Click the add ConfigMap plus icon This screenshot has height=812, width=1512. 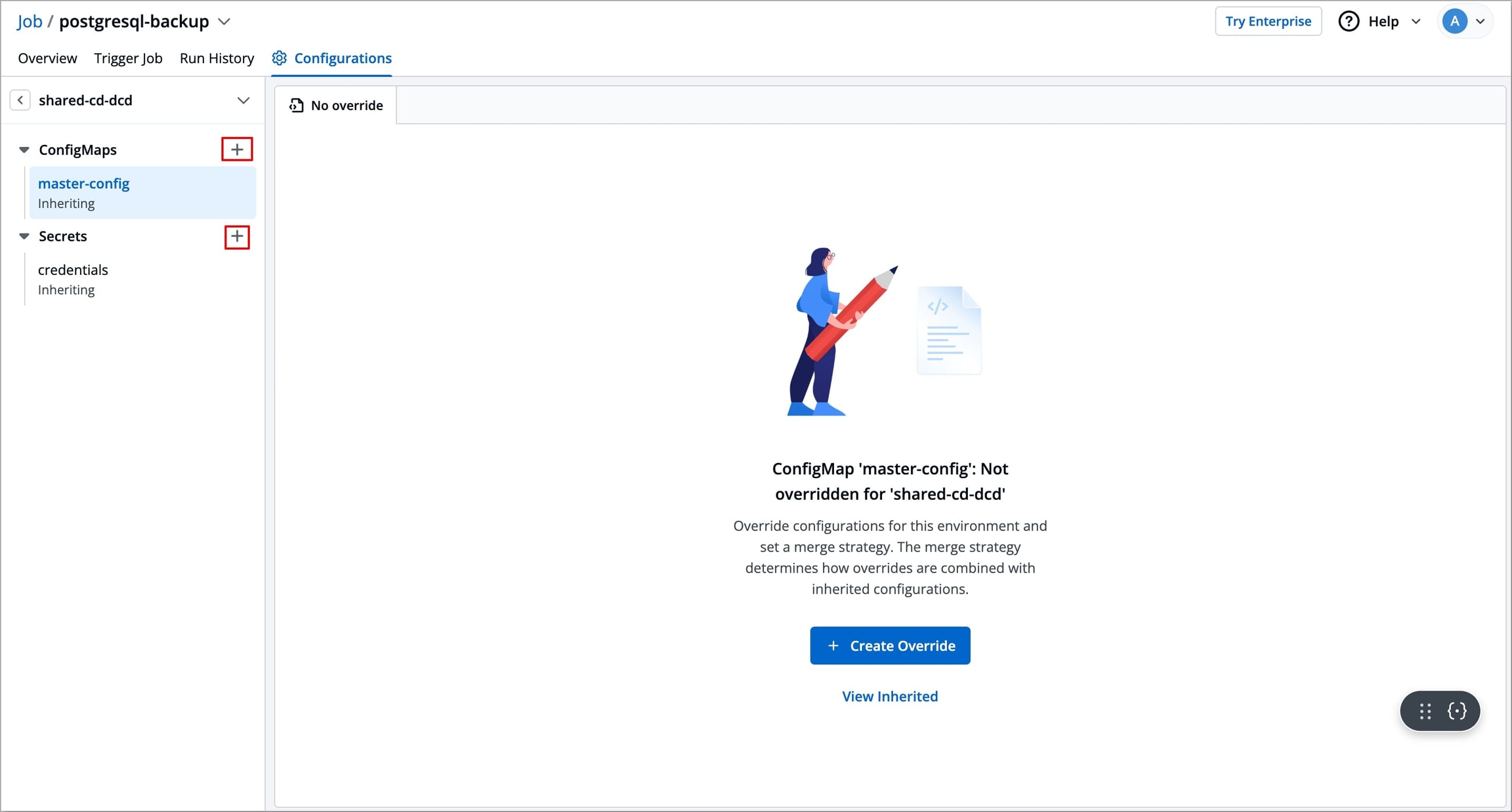click(237, 150)
